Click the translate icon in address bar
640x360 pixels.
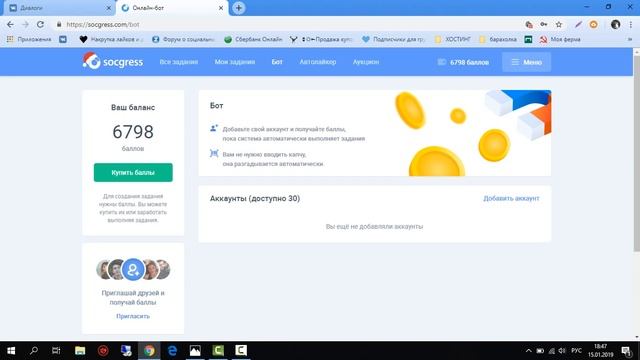tap(529, 24)
